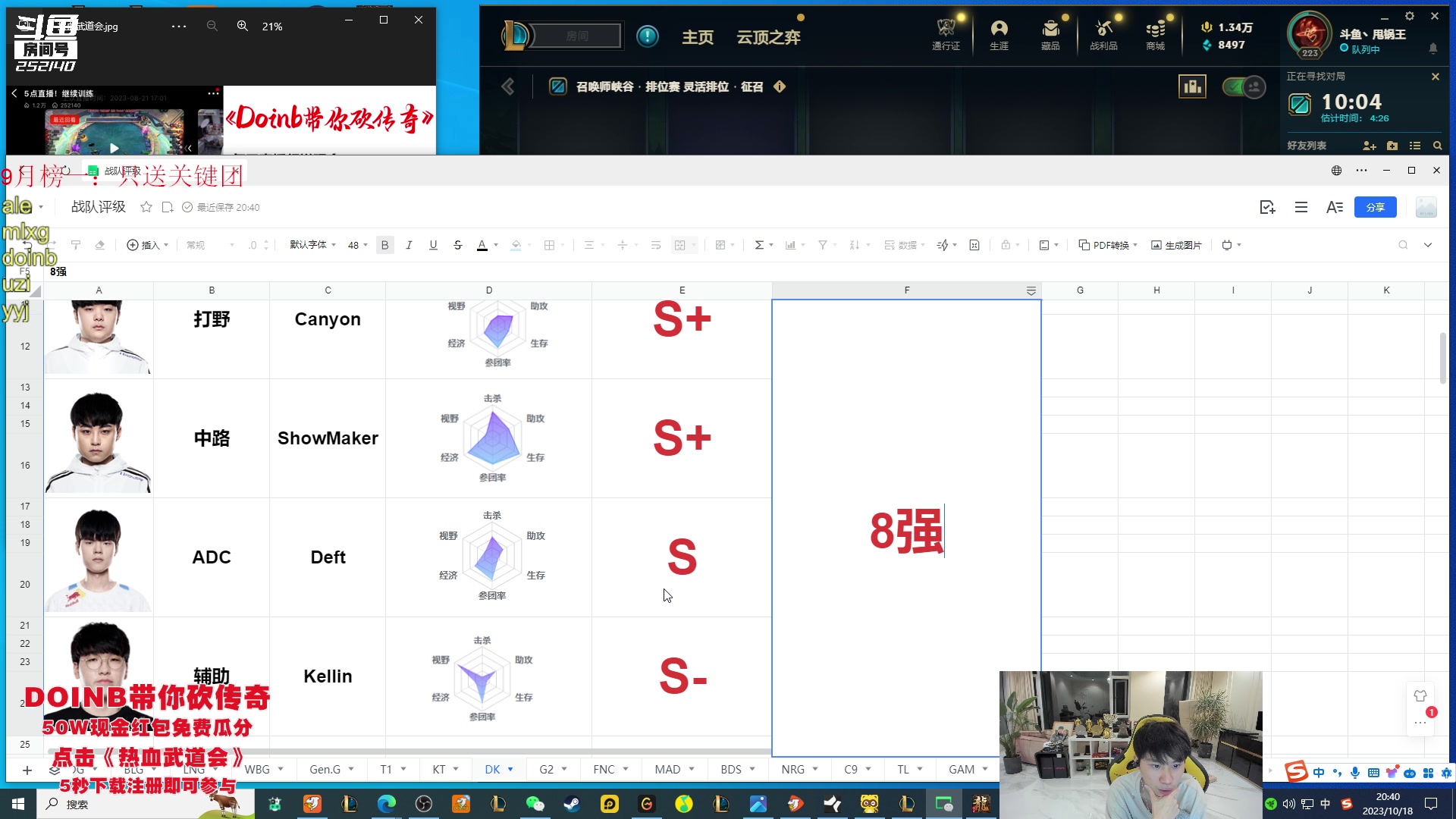The height and width of the screenshot is (819, 1456).
Task: Play the video thumbnail in image viewer
Action: 114,148
